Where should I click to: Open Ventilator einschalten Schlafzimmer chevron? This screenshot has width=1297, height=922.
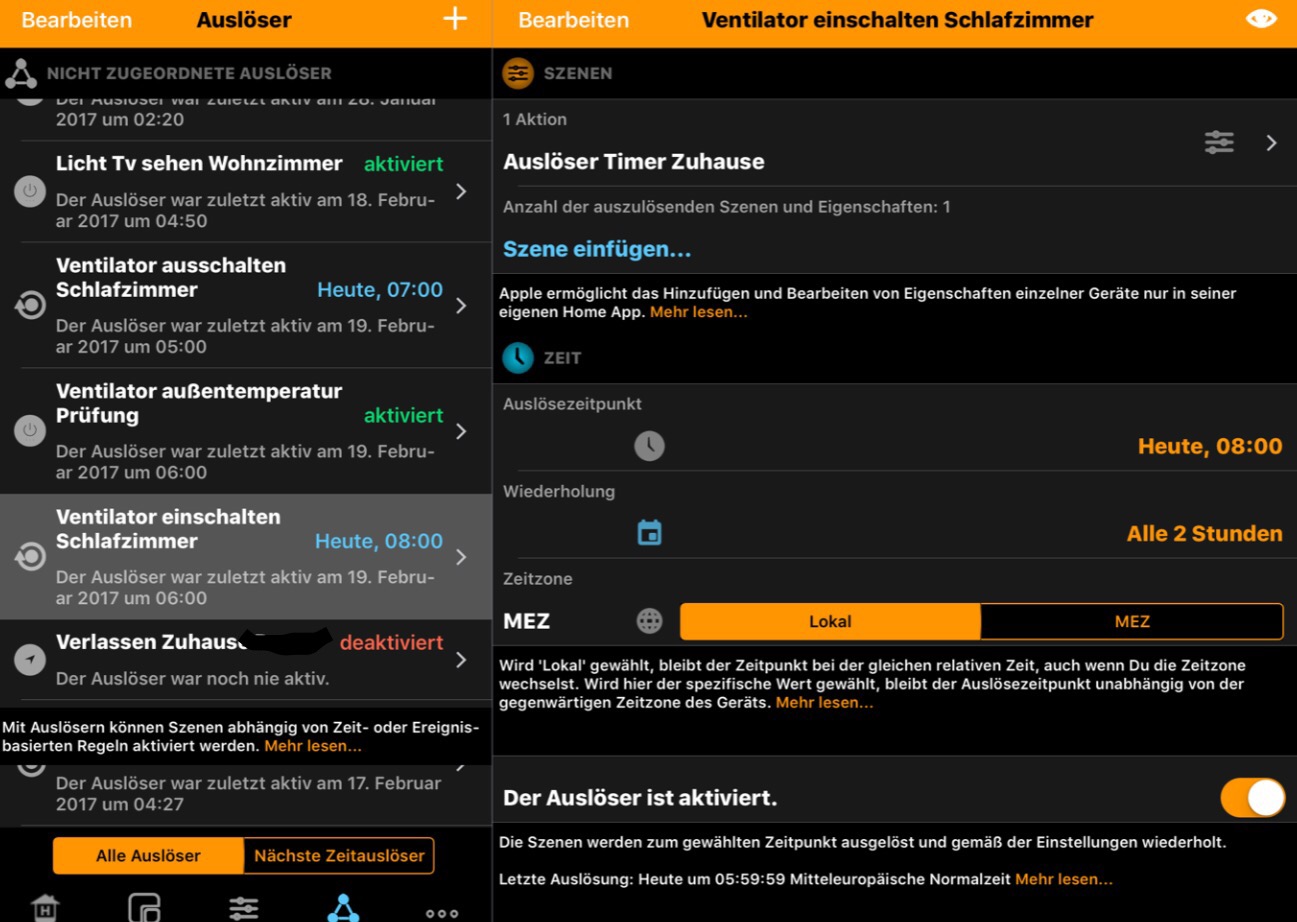(461, 556)
